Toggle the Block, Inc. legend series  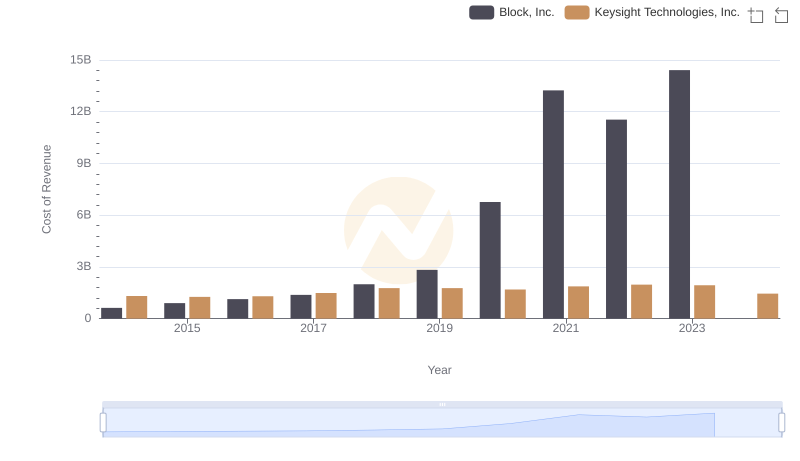pyautogui.click(x=512, y=12)
